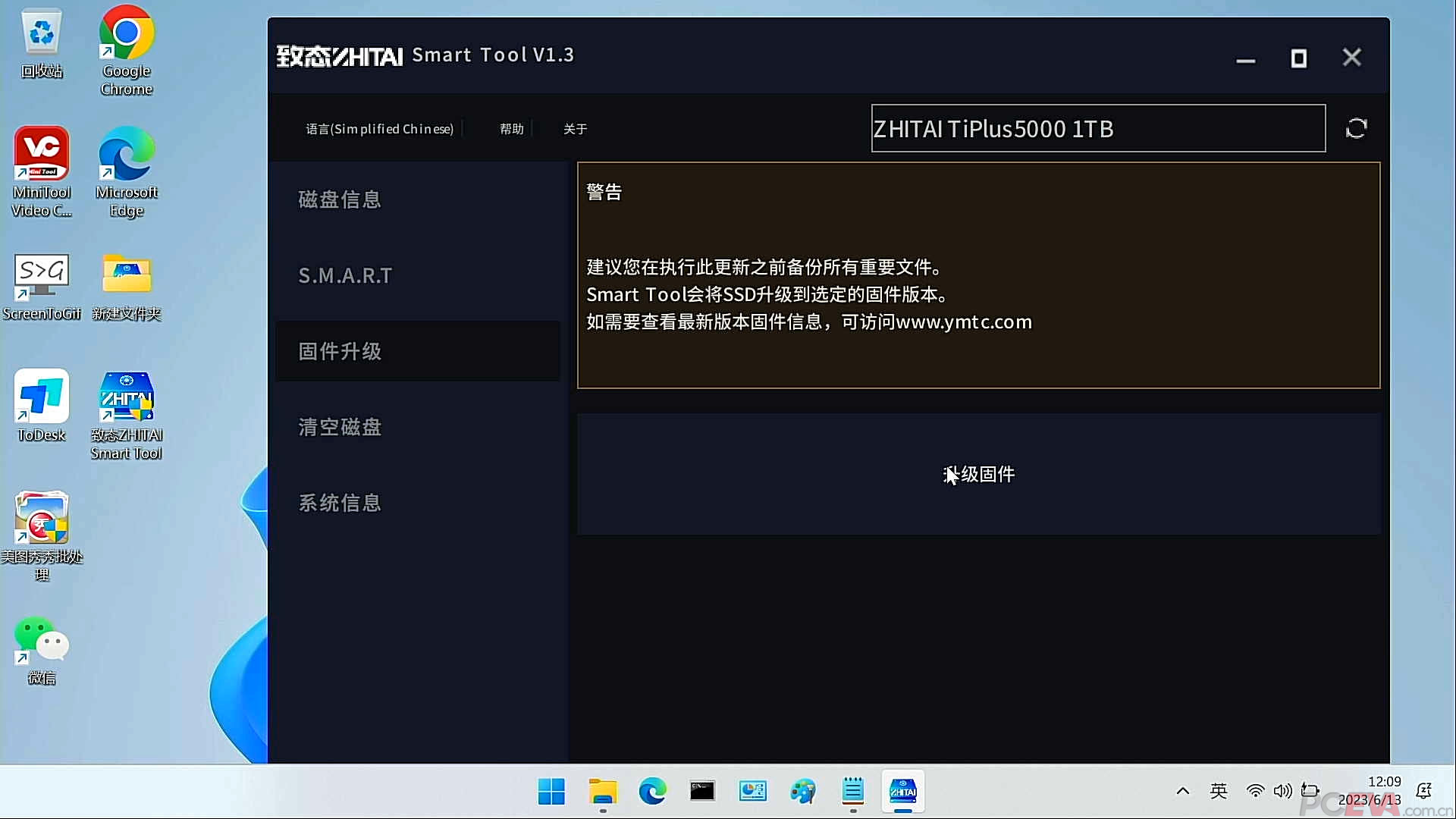Open the 帮助 (Help) menu
This screenshot has width=1456, height=819.
click(511, 129)
